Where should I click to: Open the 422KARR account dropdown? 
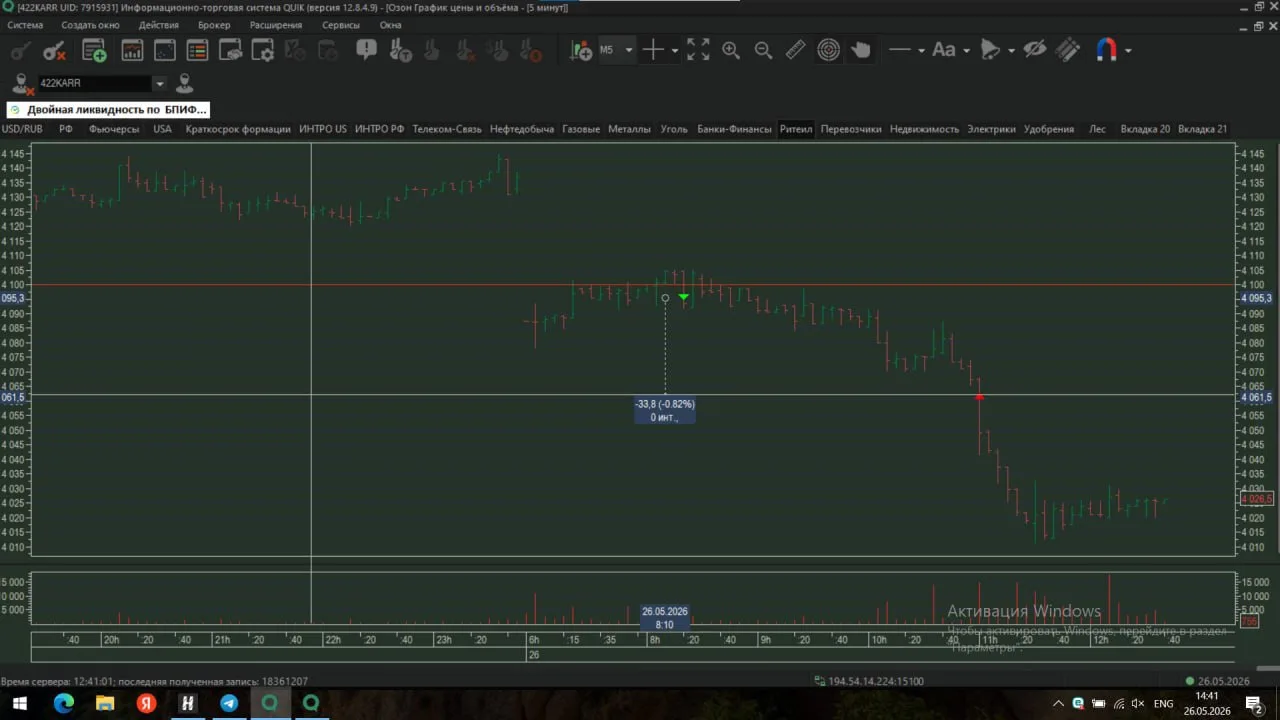pos(159,83)
